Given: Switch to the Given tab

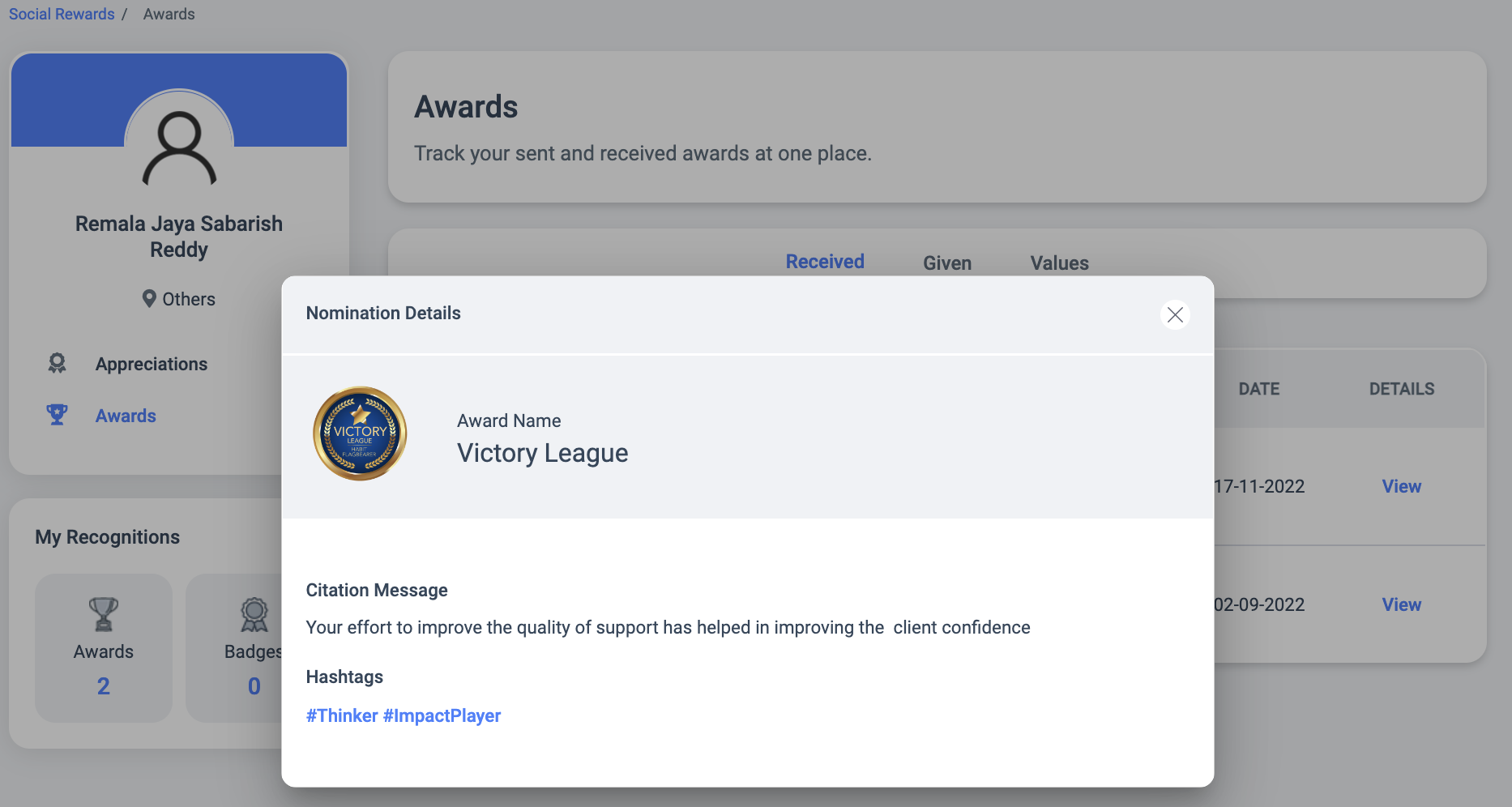Looking at the screenshot, I should 947,263.
